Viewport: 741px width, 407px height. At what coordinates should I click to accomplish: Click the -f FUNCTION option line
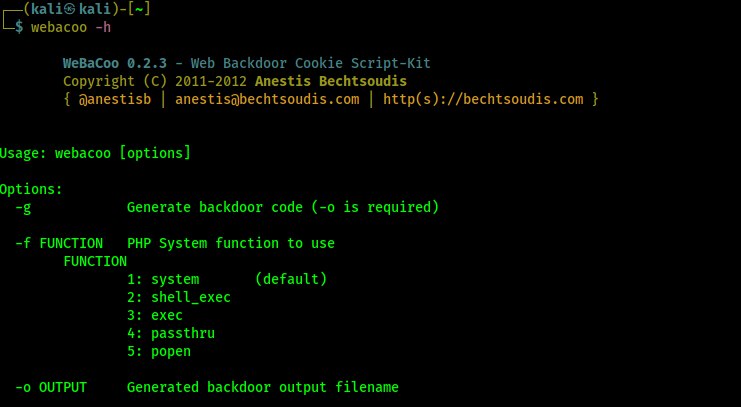pos(175,243)
